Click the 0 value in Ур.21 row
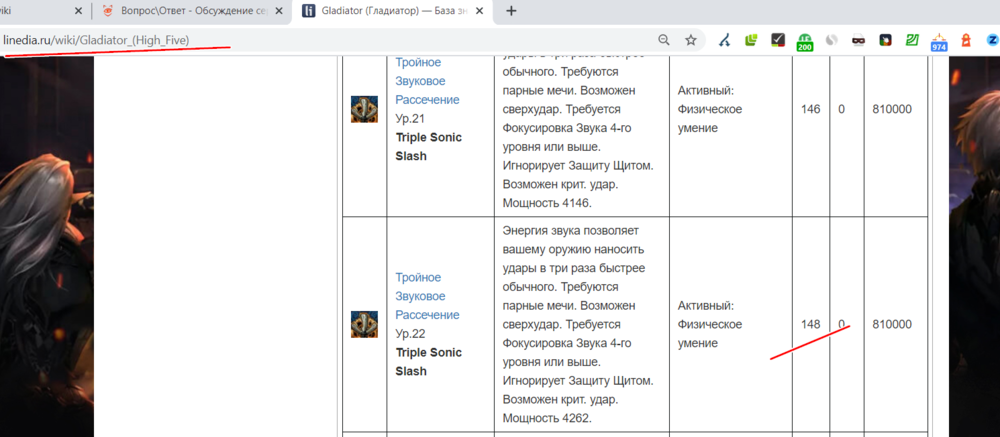 coord(841,109)
